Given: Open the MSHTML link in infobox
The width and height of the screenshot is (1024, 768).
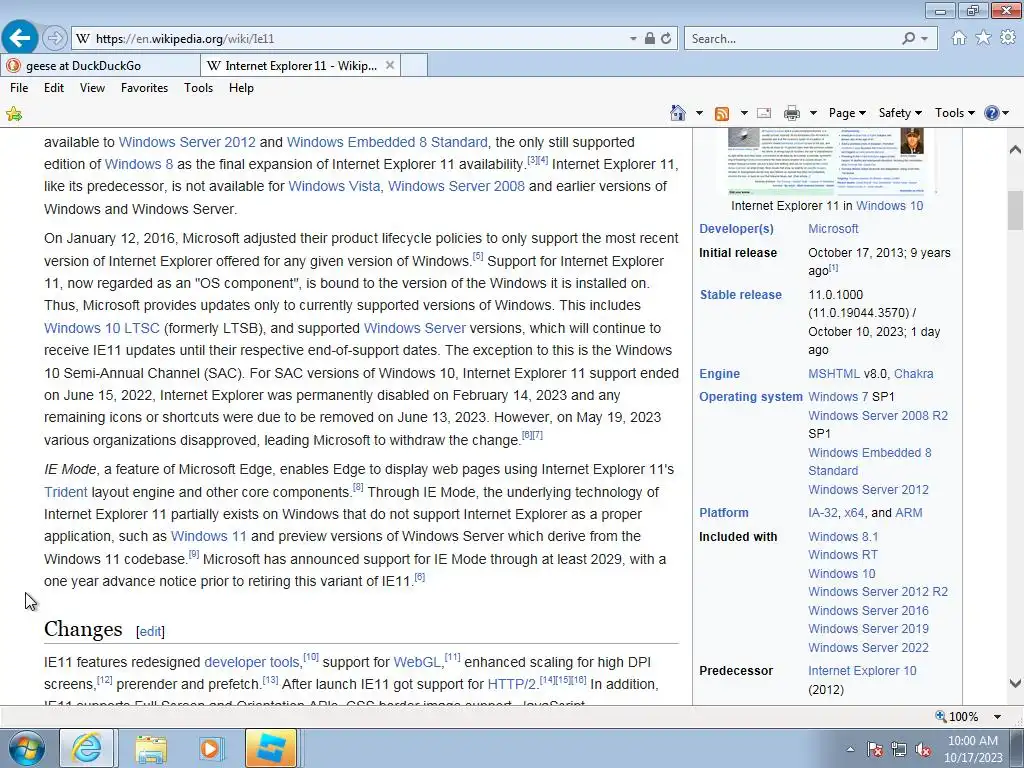Looking at the screenshot, I should [834, 374].
